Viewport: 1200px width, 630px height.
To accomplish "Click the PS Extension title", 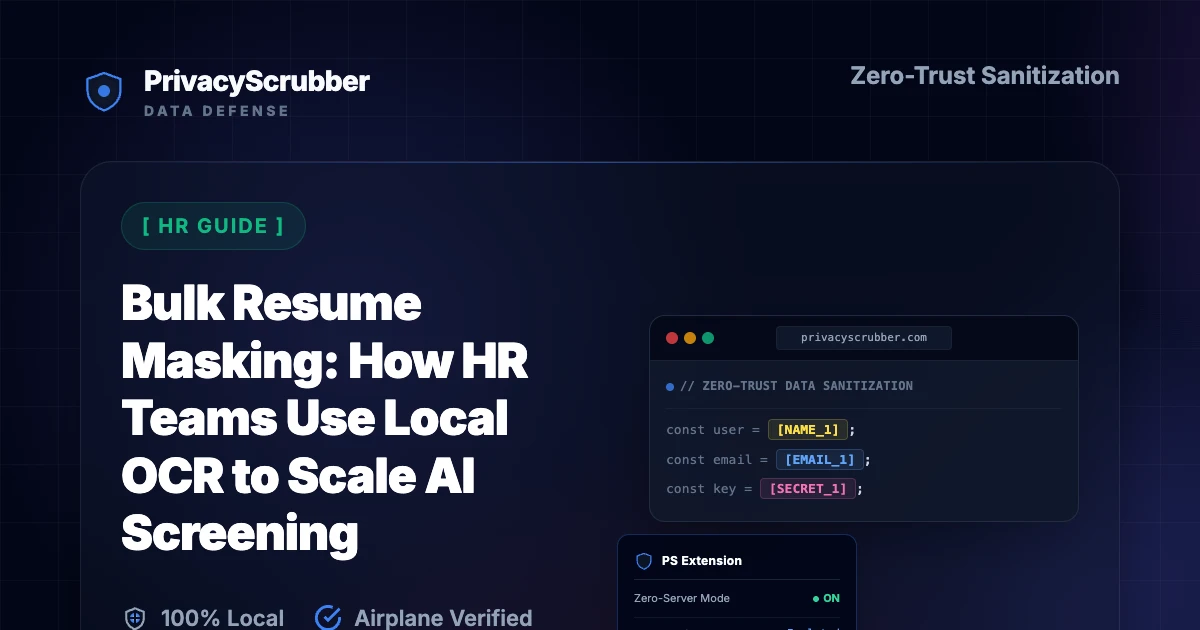I will (702, 561).
